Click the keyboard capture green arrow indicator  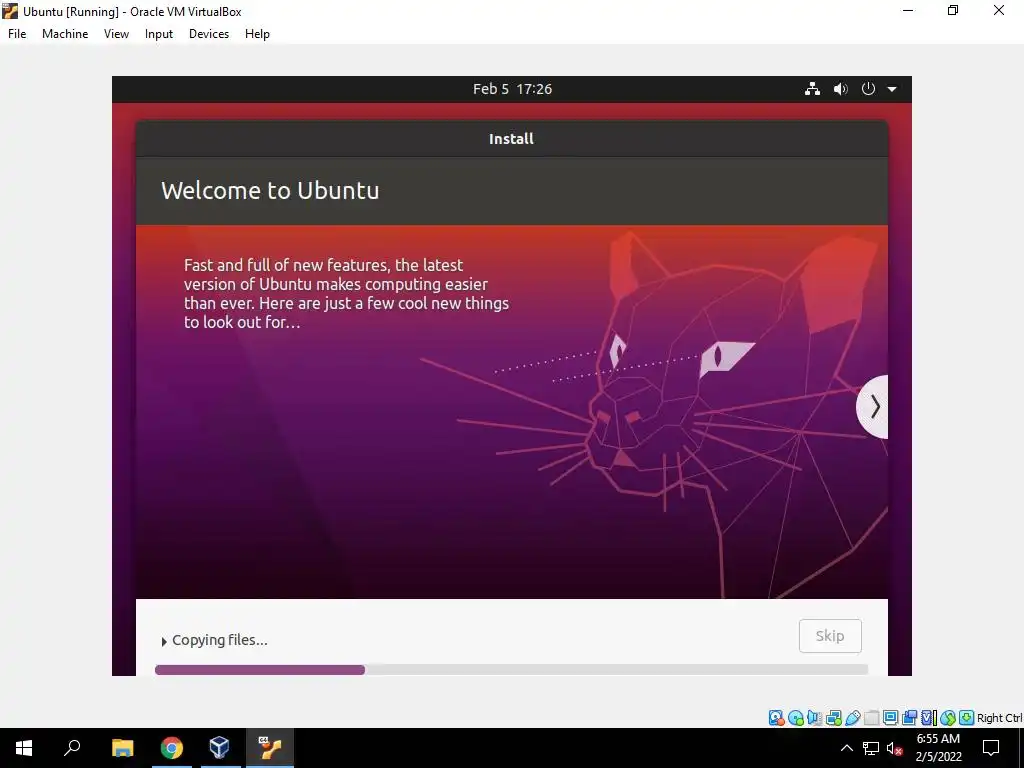pos(967,718)
